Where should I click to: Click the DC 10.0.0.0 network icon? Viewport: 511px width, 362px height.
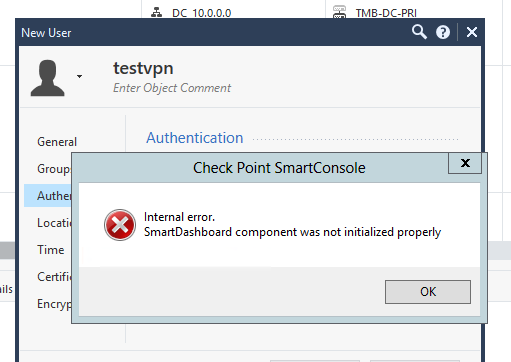[x=156, y=13]
